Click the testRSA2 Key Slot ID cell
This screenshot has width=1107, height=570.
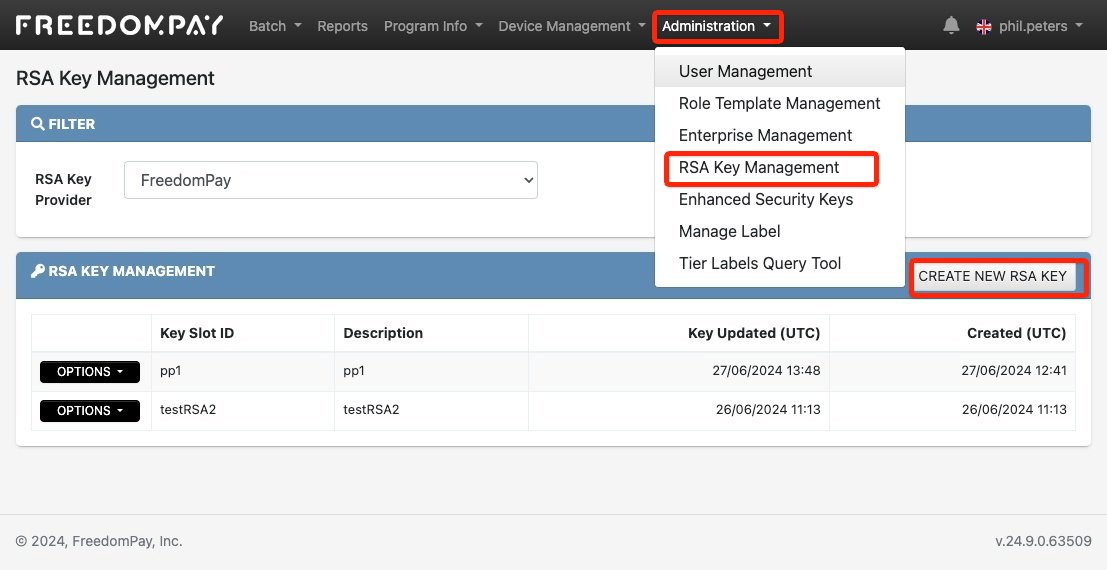pos(243,410)
